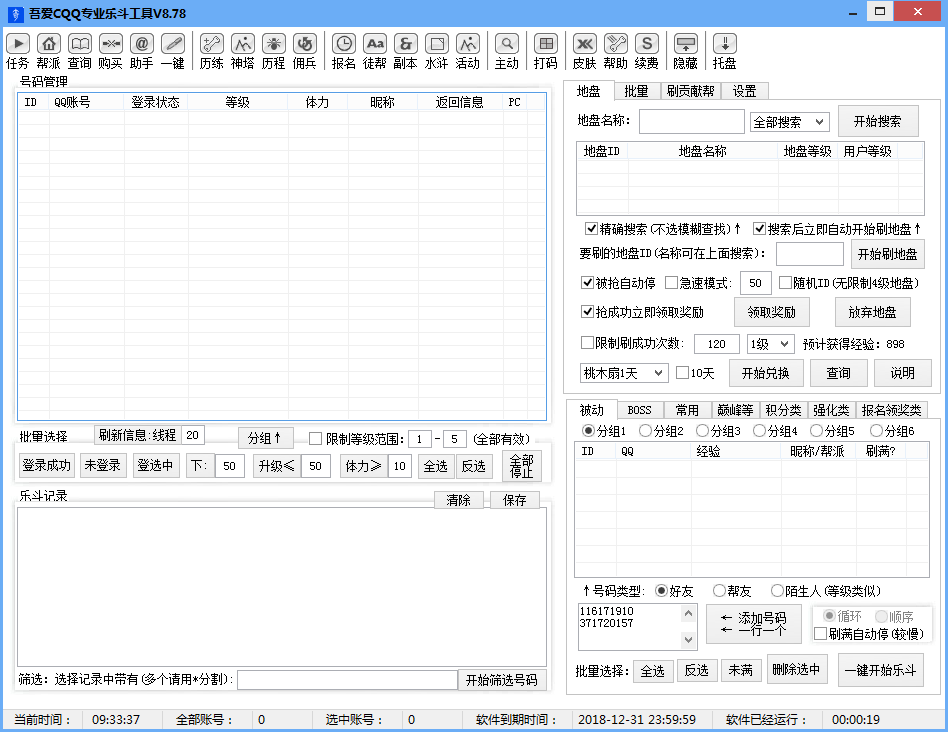Open the 1级 level dropdown
The image size is (948, 732).
click(770, 344)
